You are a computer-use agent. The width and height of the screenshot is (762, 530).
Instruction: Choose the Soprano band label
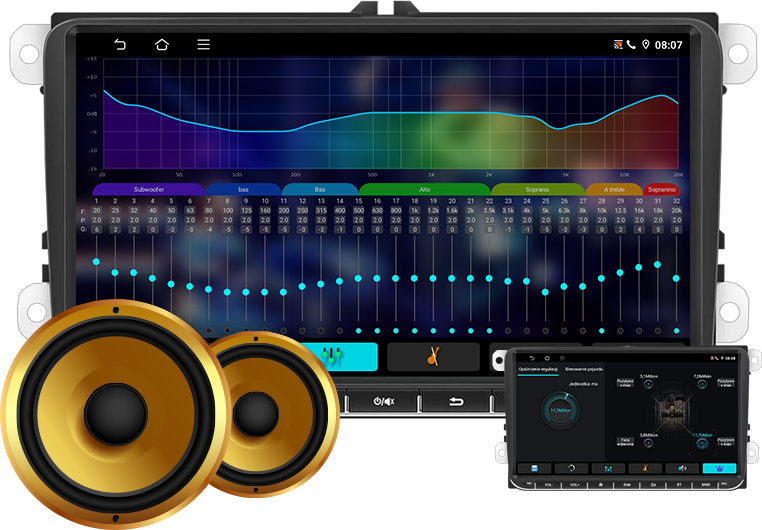coord(537,189)
